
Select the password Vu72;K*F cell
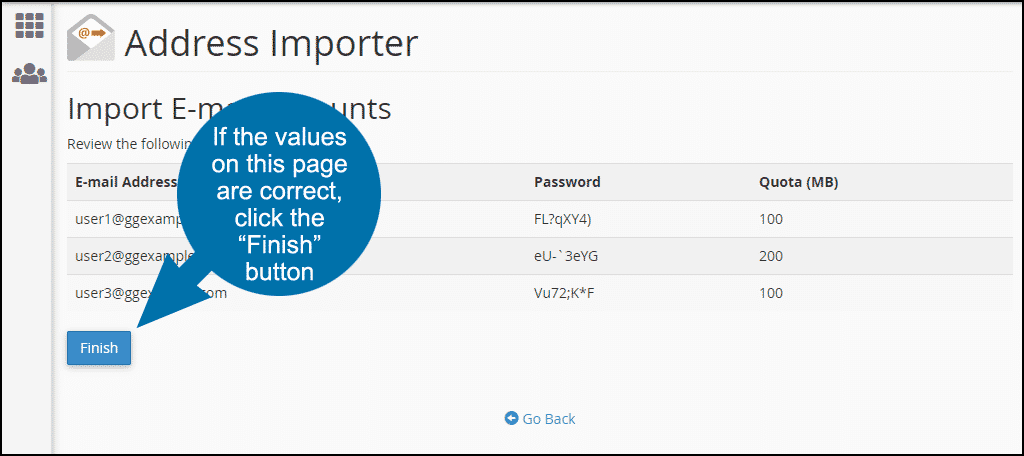point(564,293)
